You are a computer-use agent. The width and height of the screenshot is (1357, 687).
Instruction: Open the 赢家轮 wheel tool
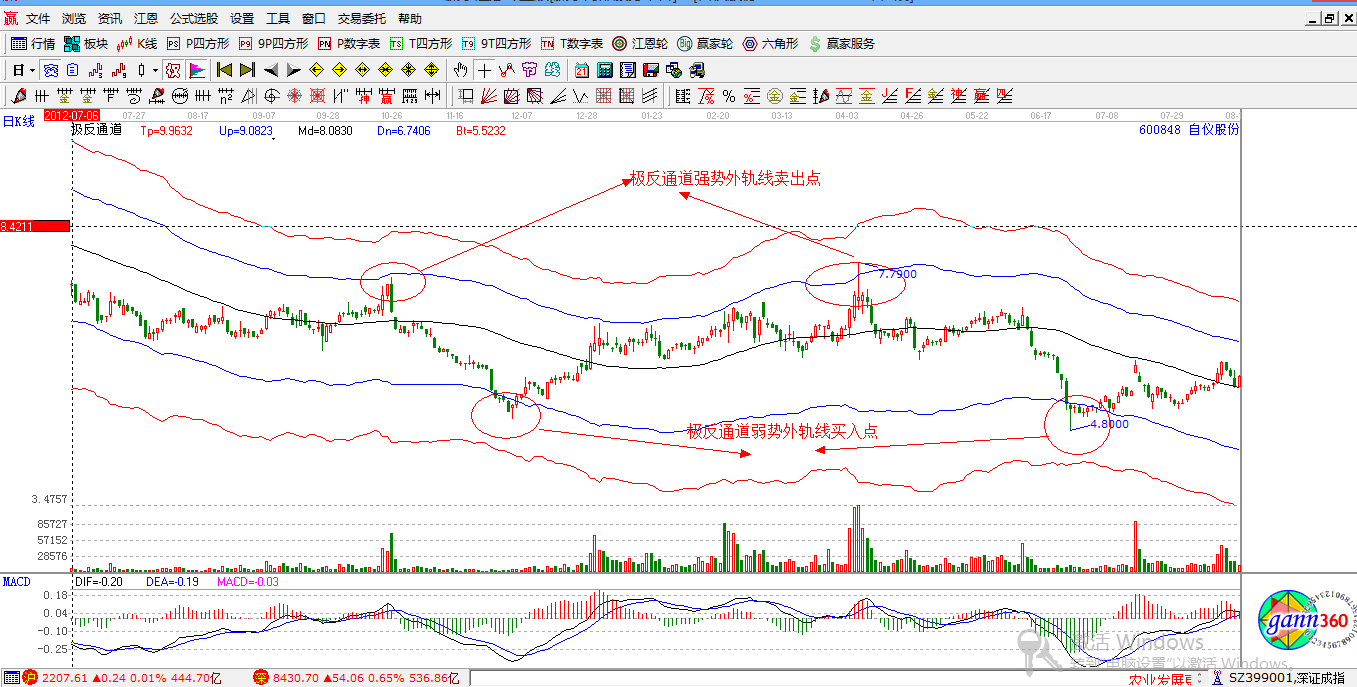pos(700,44)
